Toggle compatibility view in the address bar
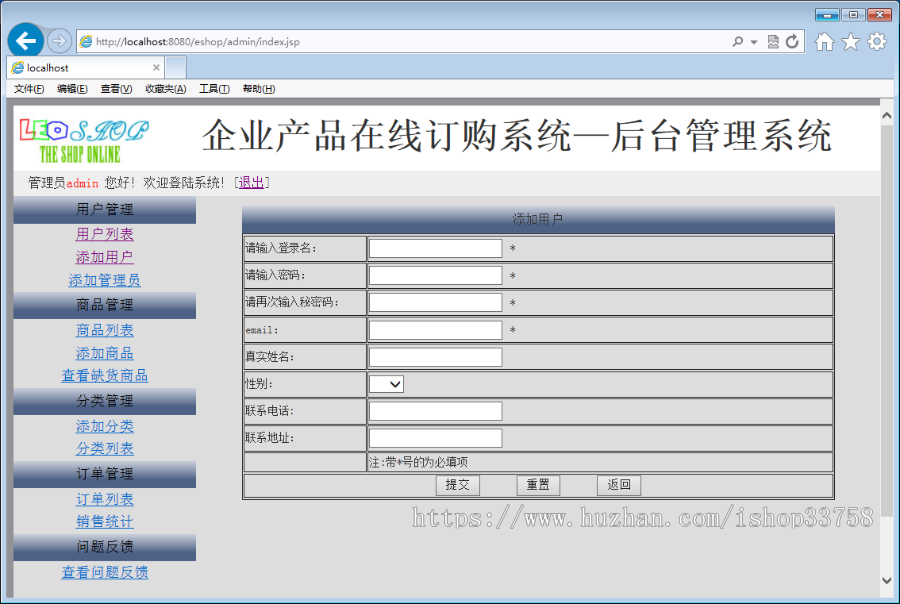This screenshot has width=900, height=604. click(x=772, y=41)
